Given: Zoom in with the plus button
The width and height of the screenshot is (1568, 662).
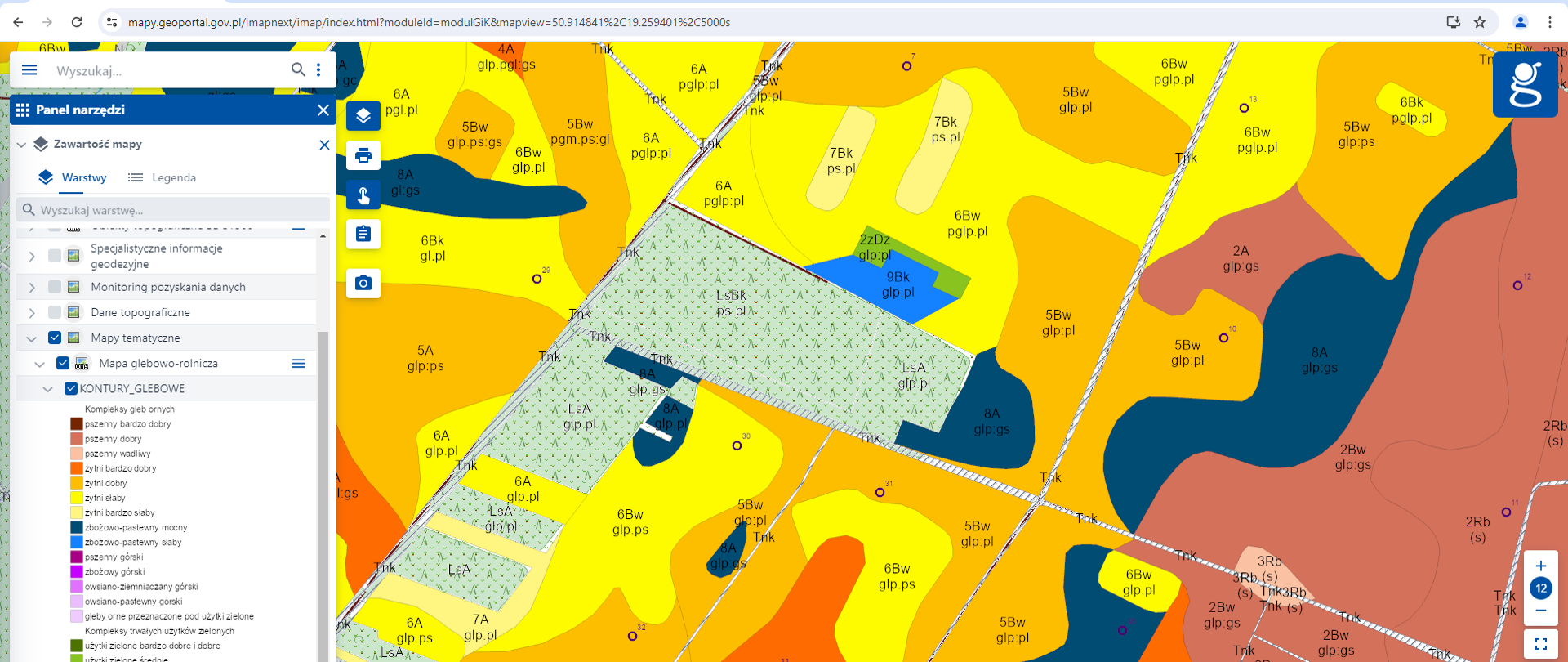Looking at the screenshot, I should point(1540,566).
